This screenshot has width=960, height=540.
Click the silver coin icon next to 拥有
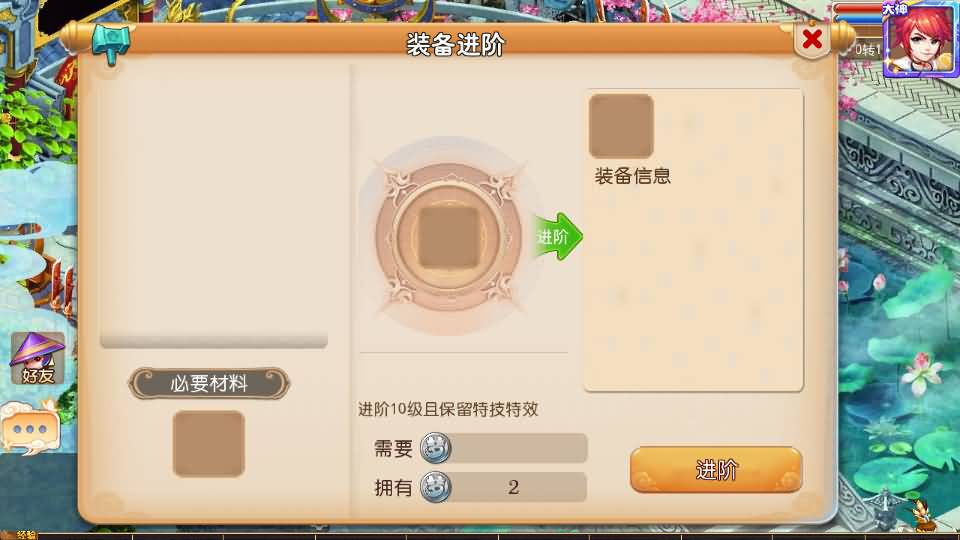pyautogui.click(x=435, y=487)
